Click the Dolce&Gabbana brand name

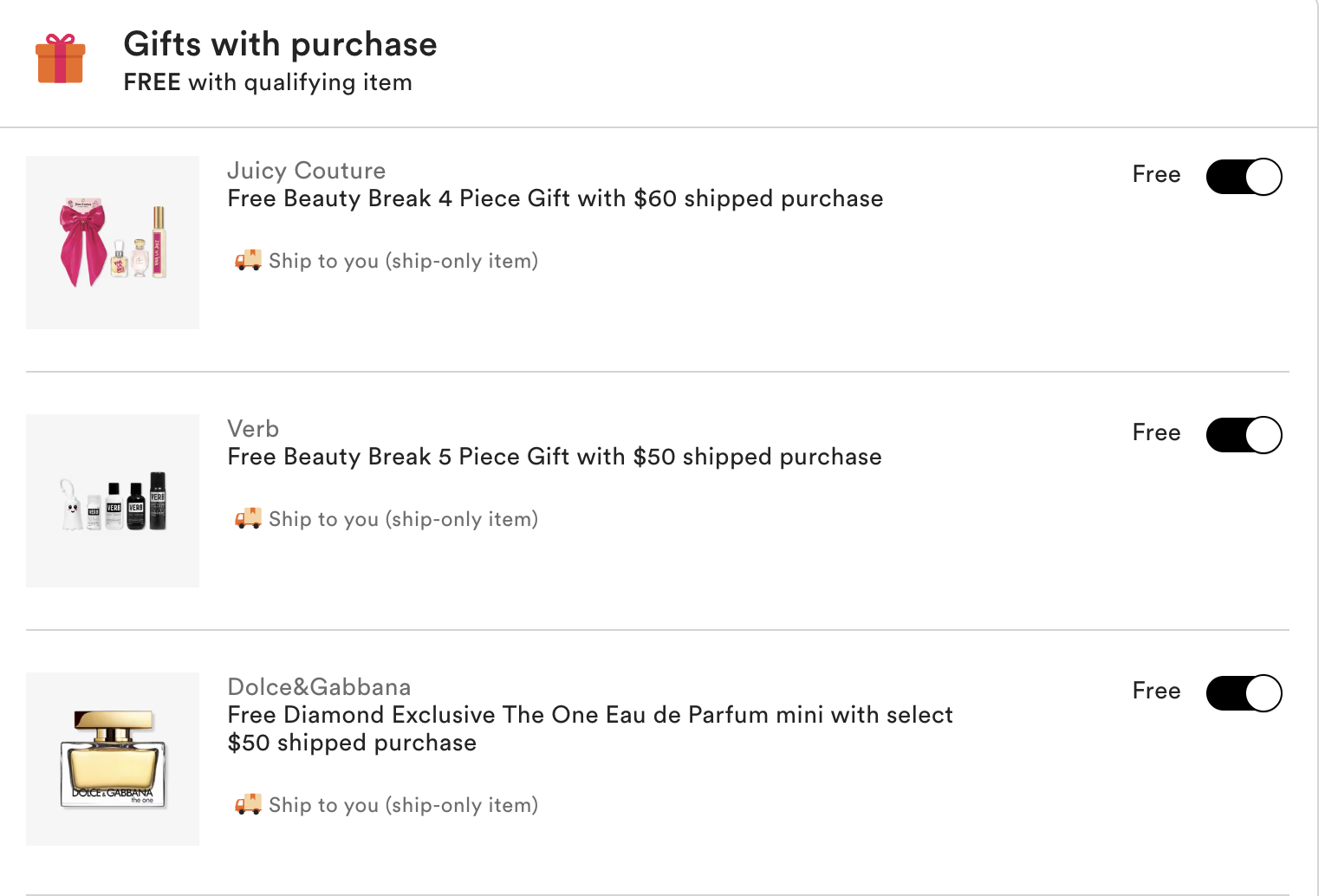click(319, 687)
